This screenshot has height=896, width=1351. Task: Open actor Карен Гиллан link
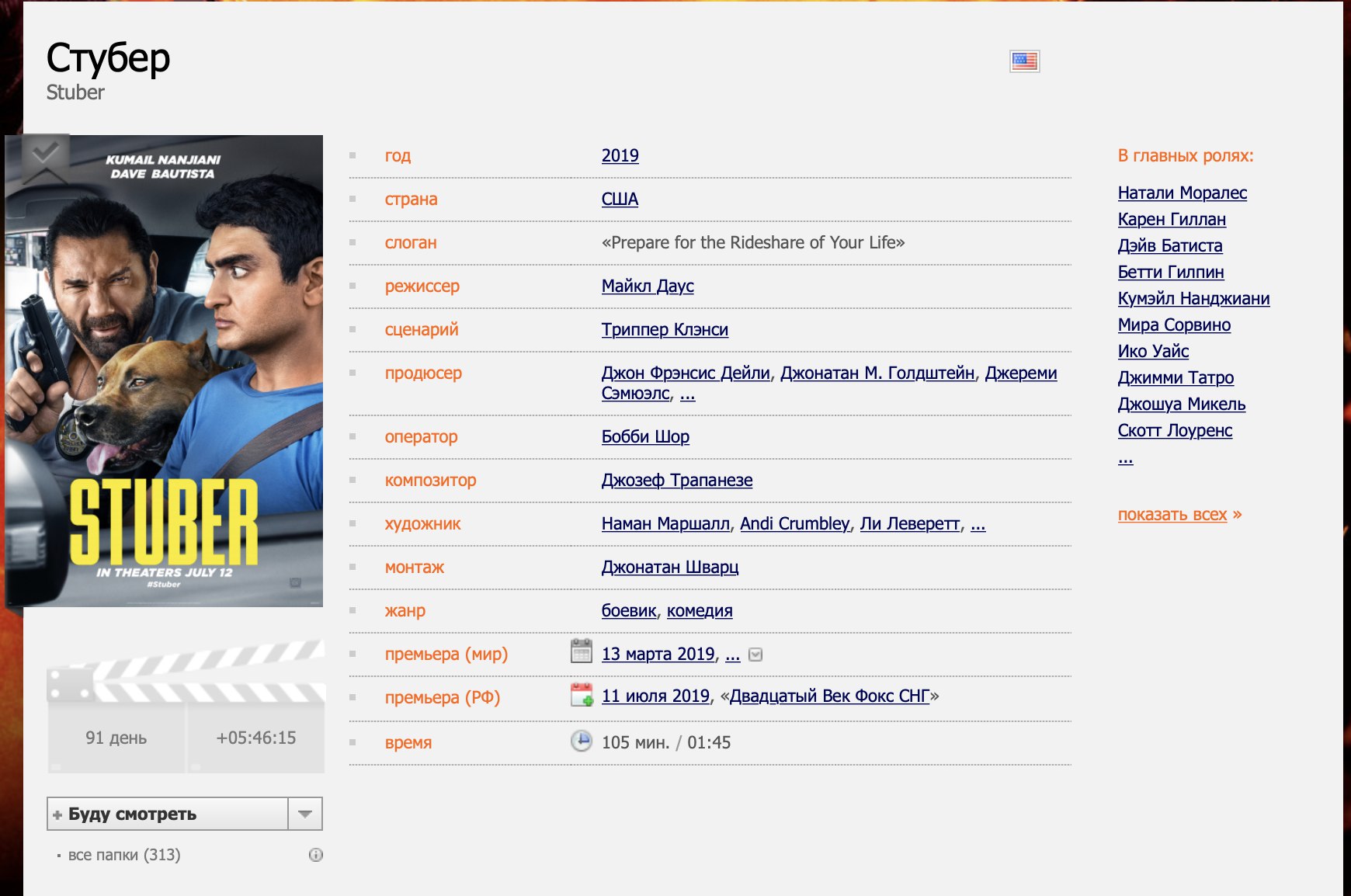click(x=1172, y=219)
